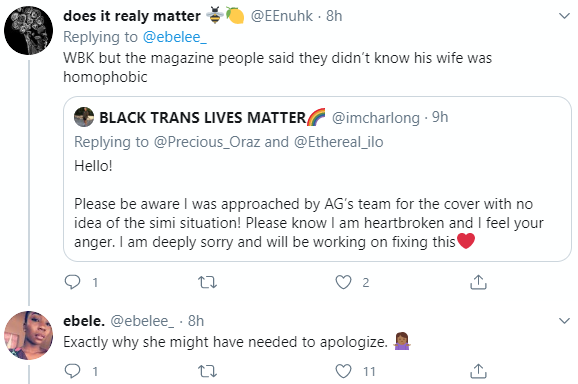Reply to the EEnuhk tweet
The height and width of the screenshot is (384, 578).
72,282
